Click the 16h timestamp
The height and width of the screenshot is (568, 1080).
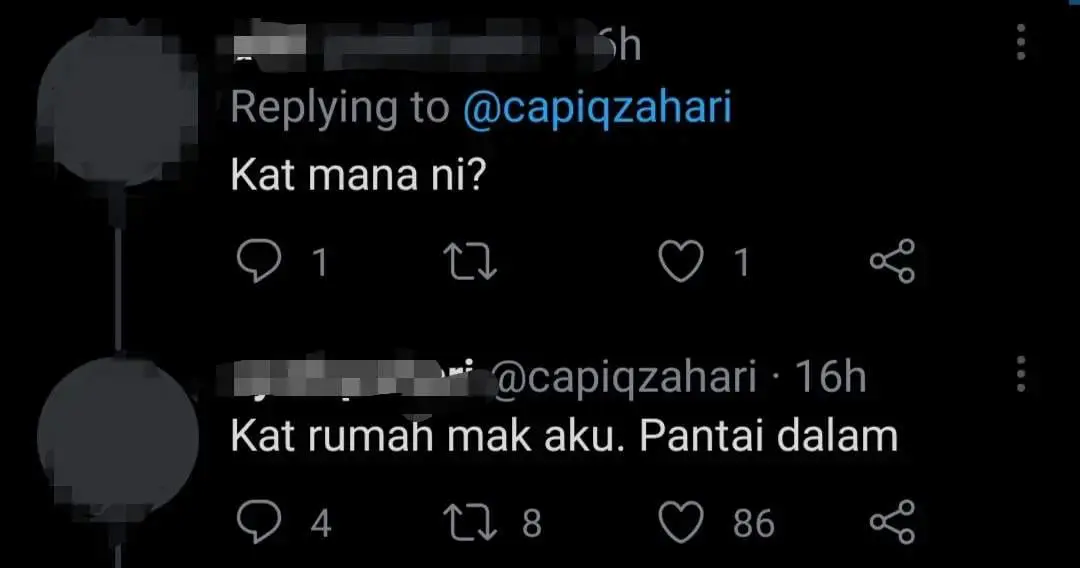point(830,378)
